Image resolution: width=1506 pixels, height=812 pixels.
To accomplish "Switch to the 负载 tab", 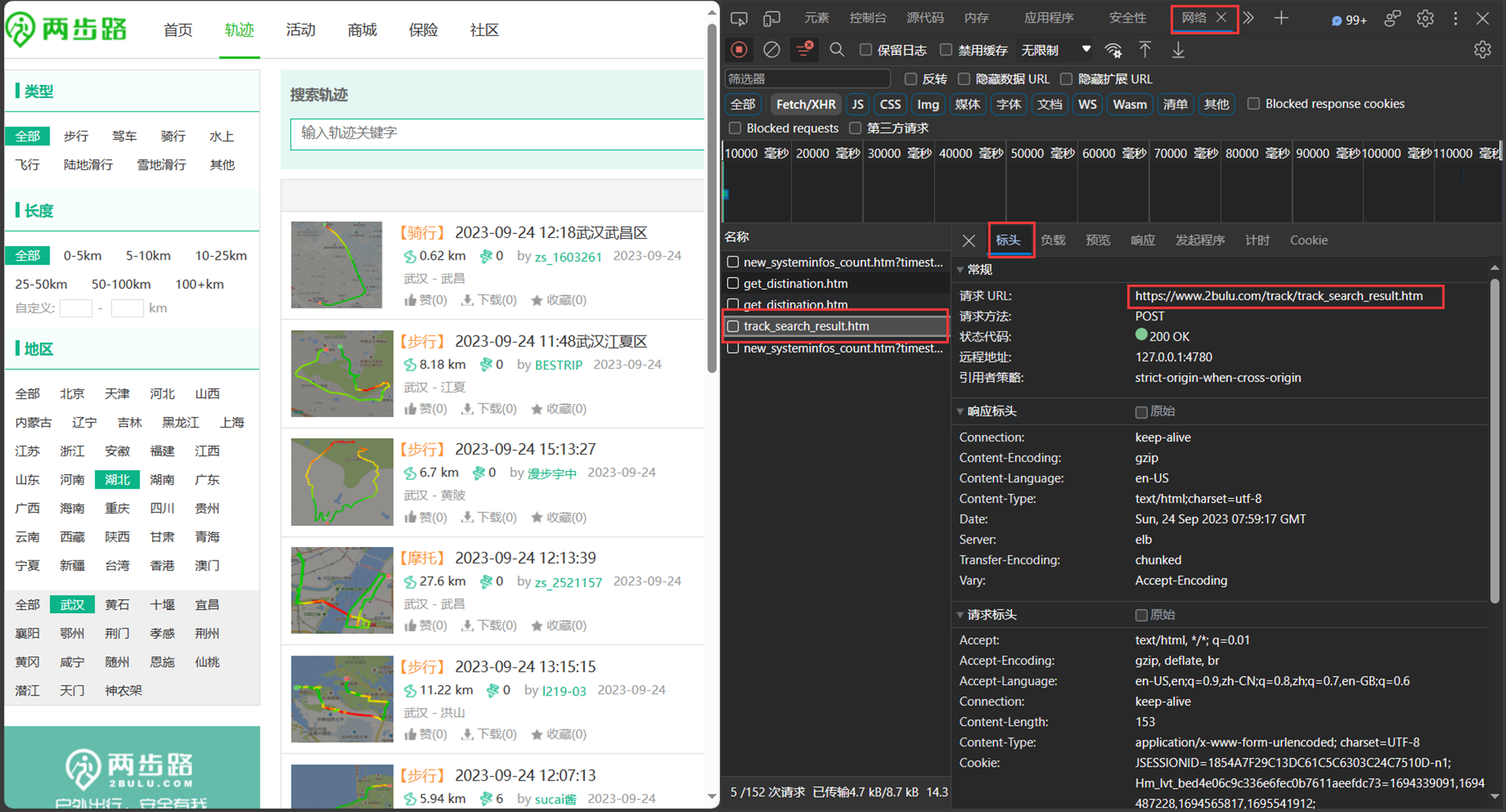I will 1053,239.
